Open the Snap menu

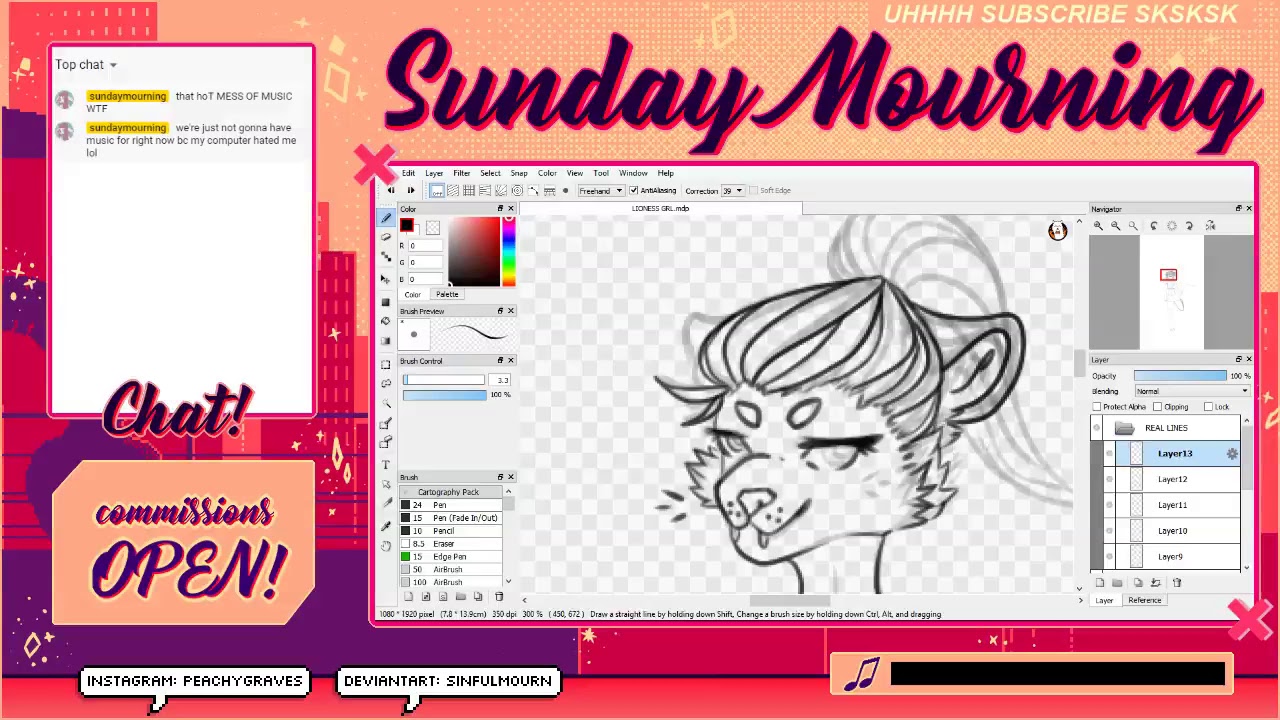(519, 173)
